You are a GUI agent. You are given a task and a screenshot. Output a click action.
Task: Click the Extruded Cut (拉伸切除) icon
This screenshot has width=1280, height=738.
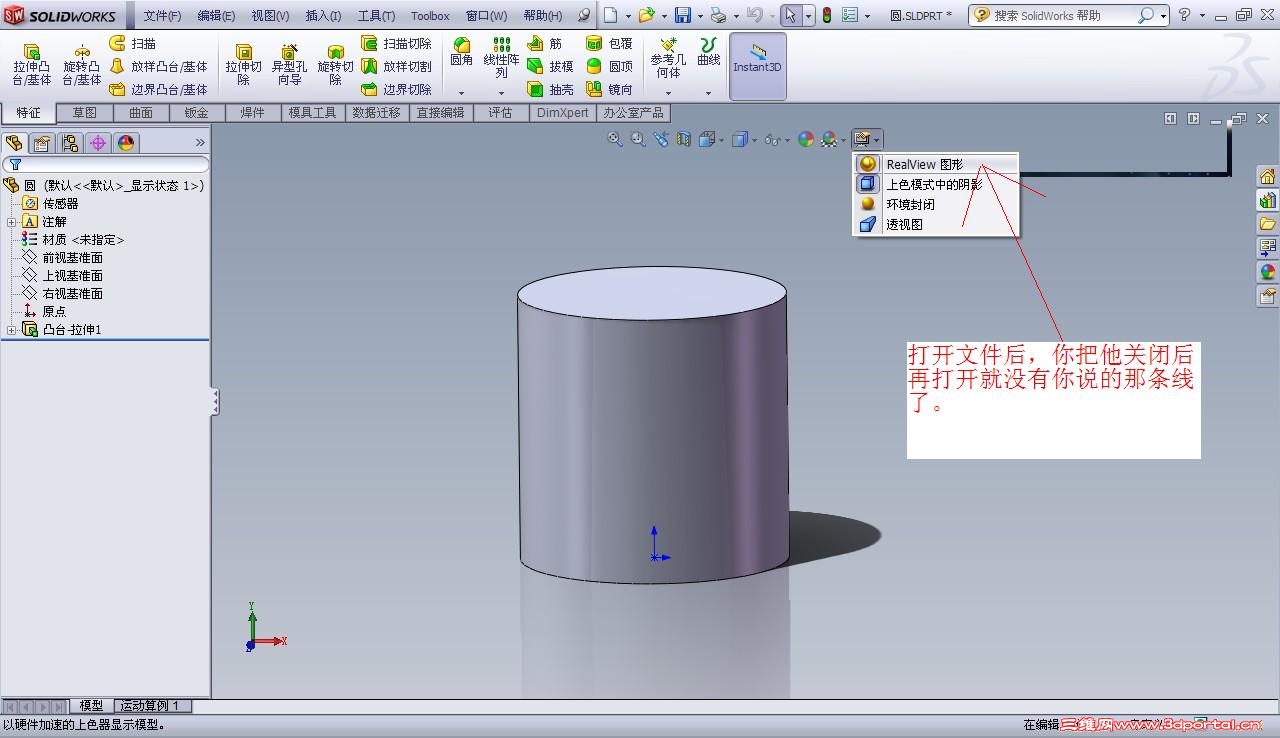click(243, 64)
